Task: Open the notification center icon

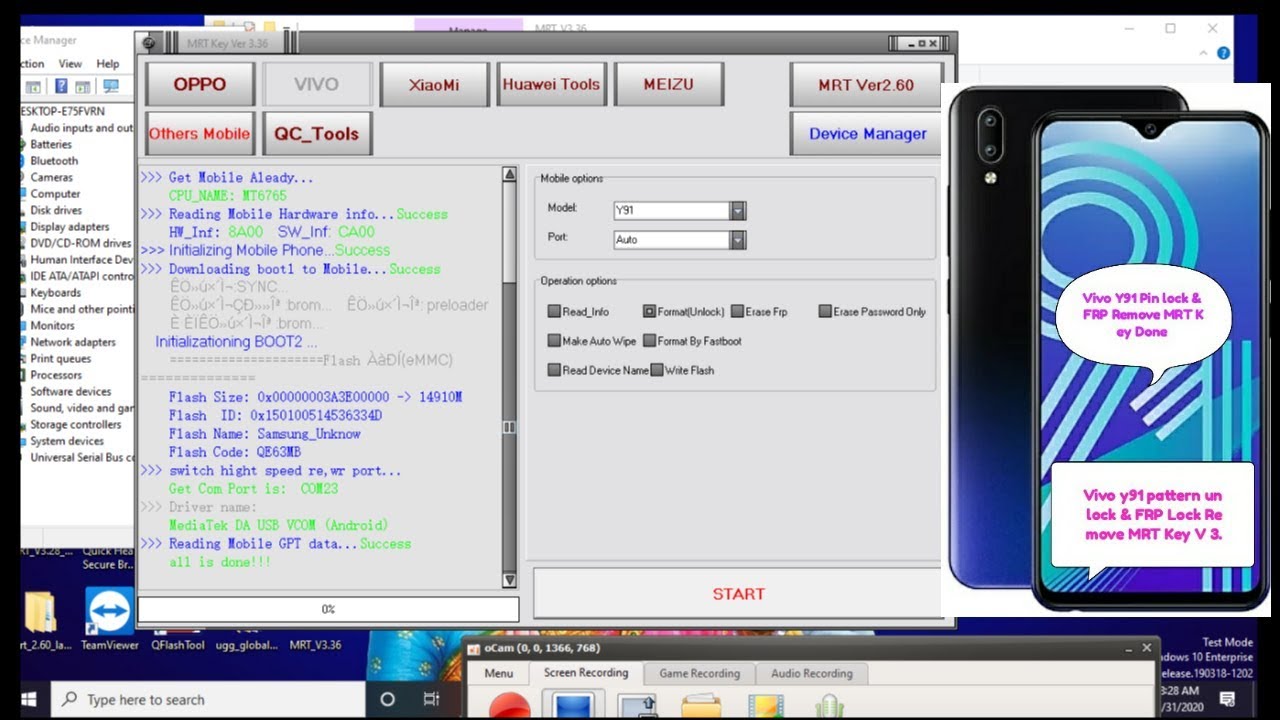Action: point(1227,698)
